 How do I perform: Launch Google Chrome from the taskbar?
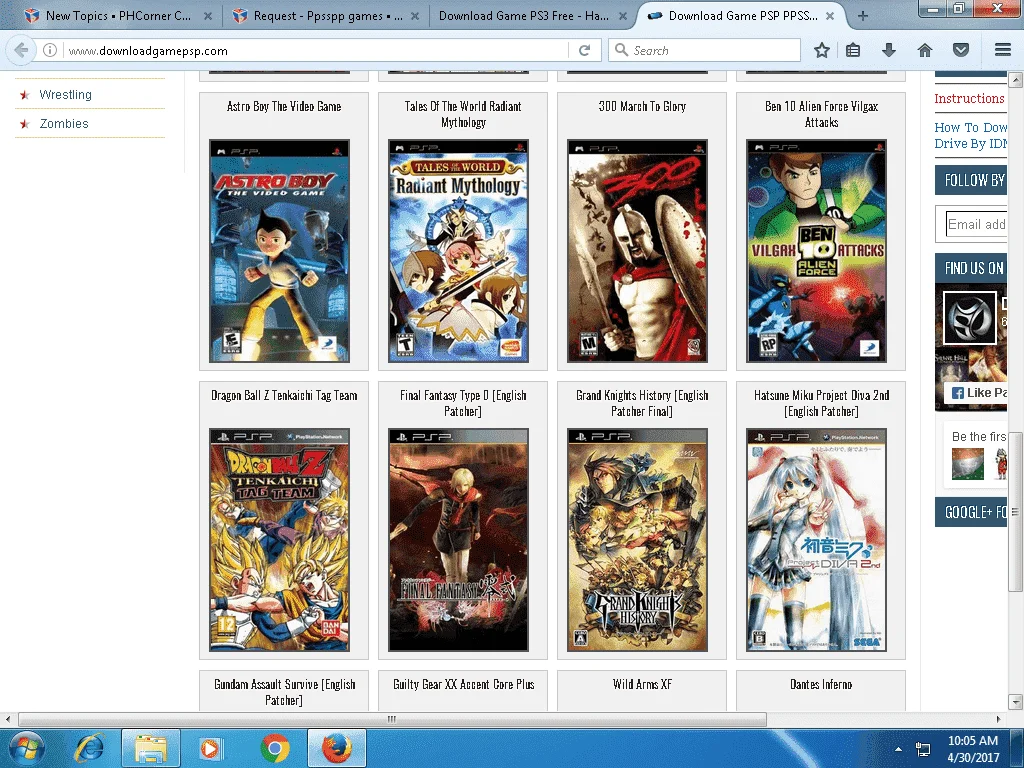point(275,748)
